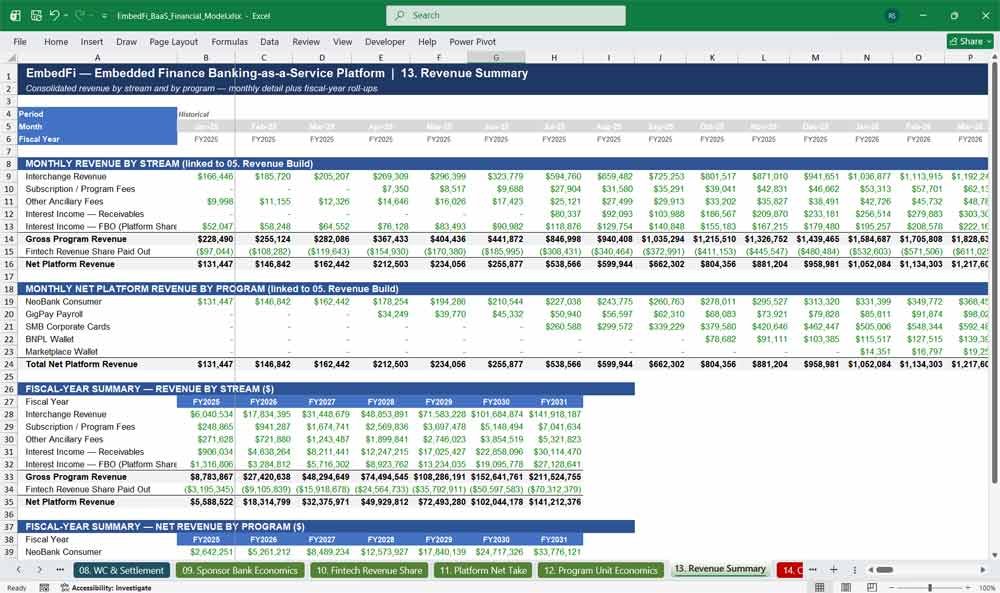Save the workbook with the Save icon
1000x593 pixels.
pos(36,15)
